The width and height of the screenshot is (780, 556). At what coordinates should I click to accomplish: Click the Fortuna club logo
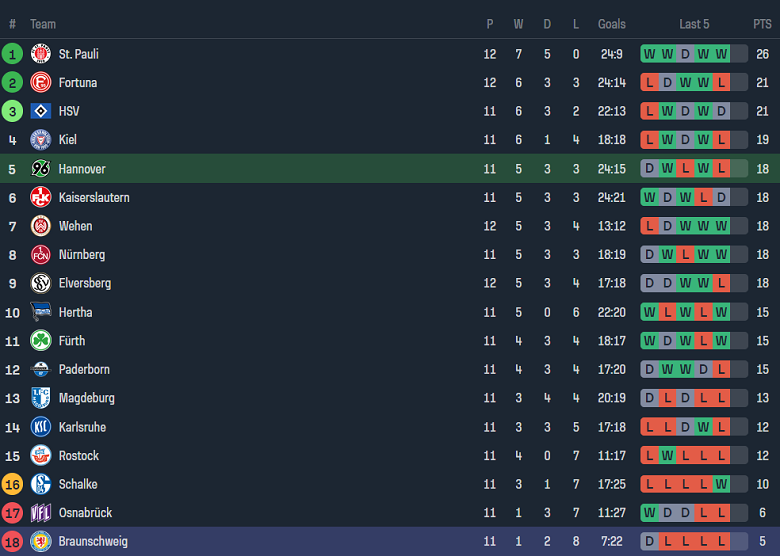(x=41, y=83)
